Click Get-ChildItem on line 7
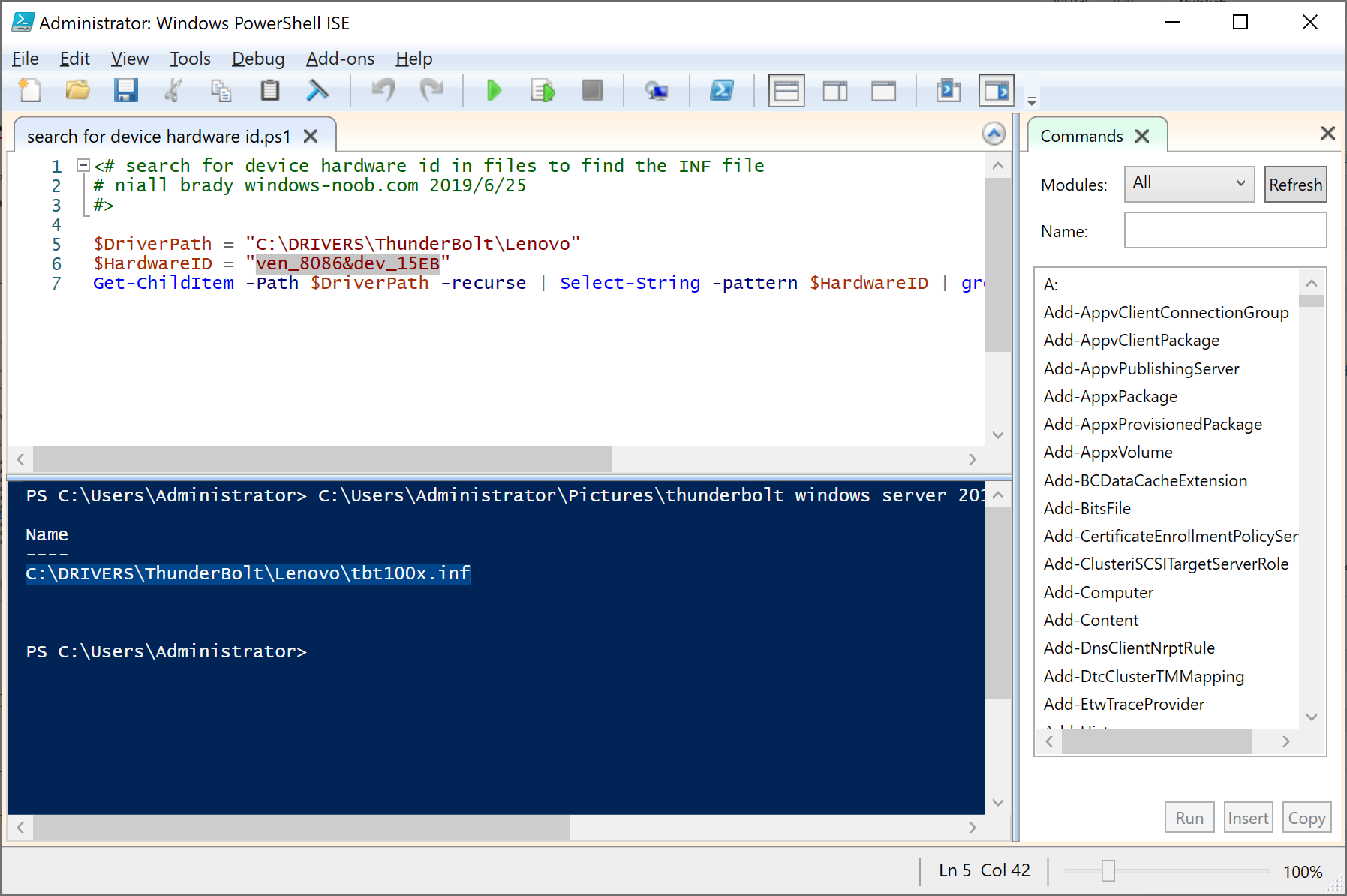Screen dimensions: 1347x896 point(164,284)
